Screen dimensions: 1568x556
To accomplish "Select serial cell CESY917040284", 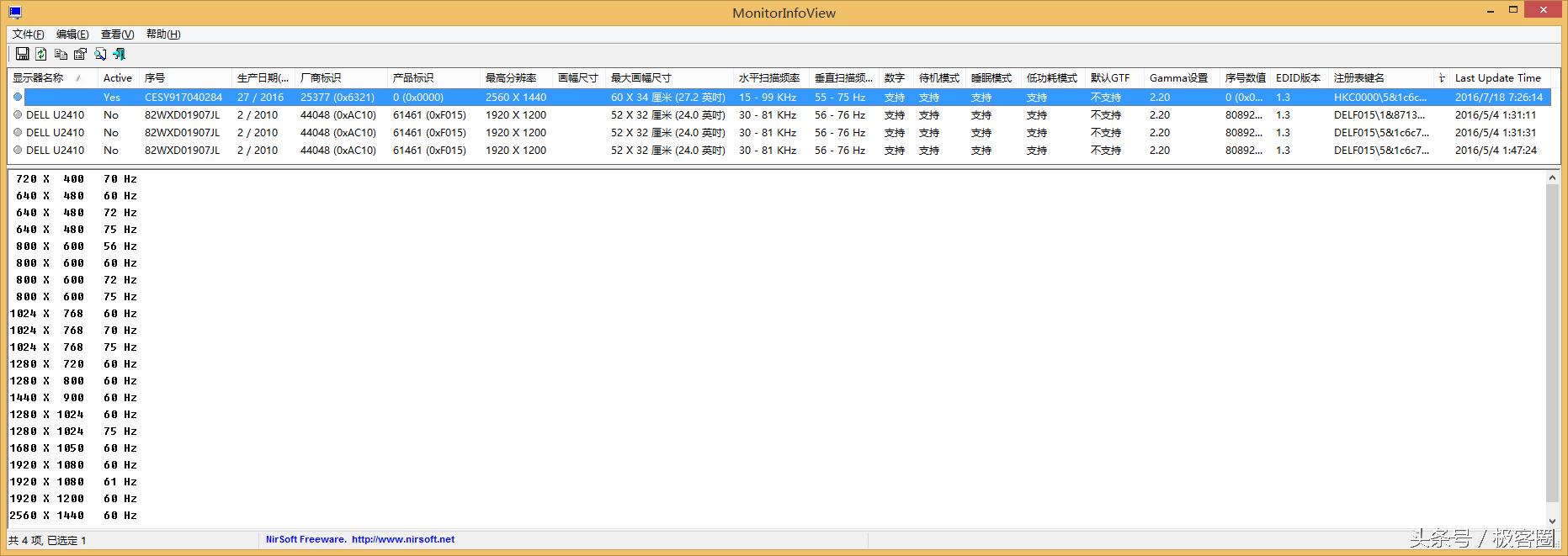I will [183, 98].
